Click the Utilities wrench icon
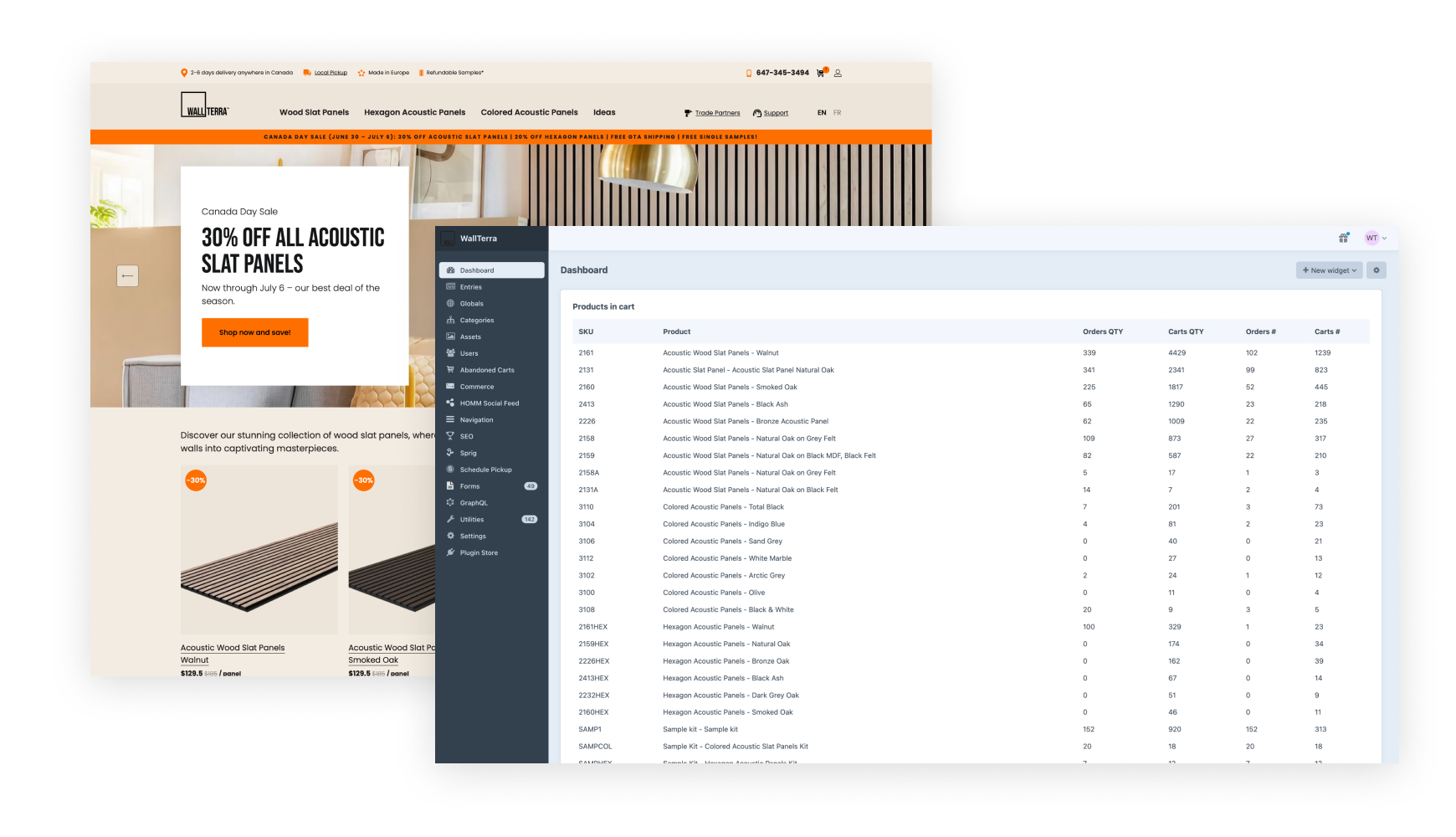This screenshot has width=1456, height=837. click(x=450, y=519)
